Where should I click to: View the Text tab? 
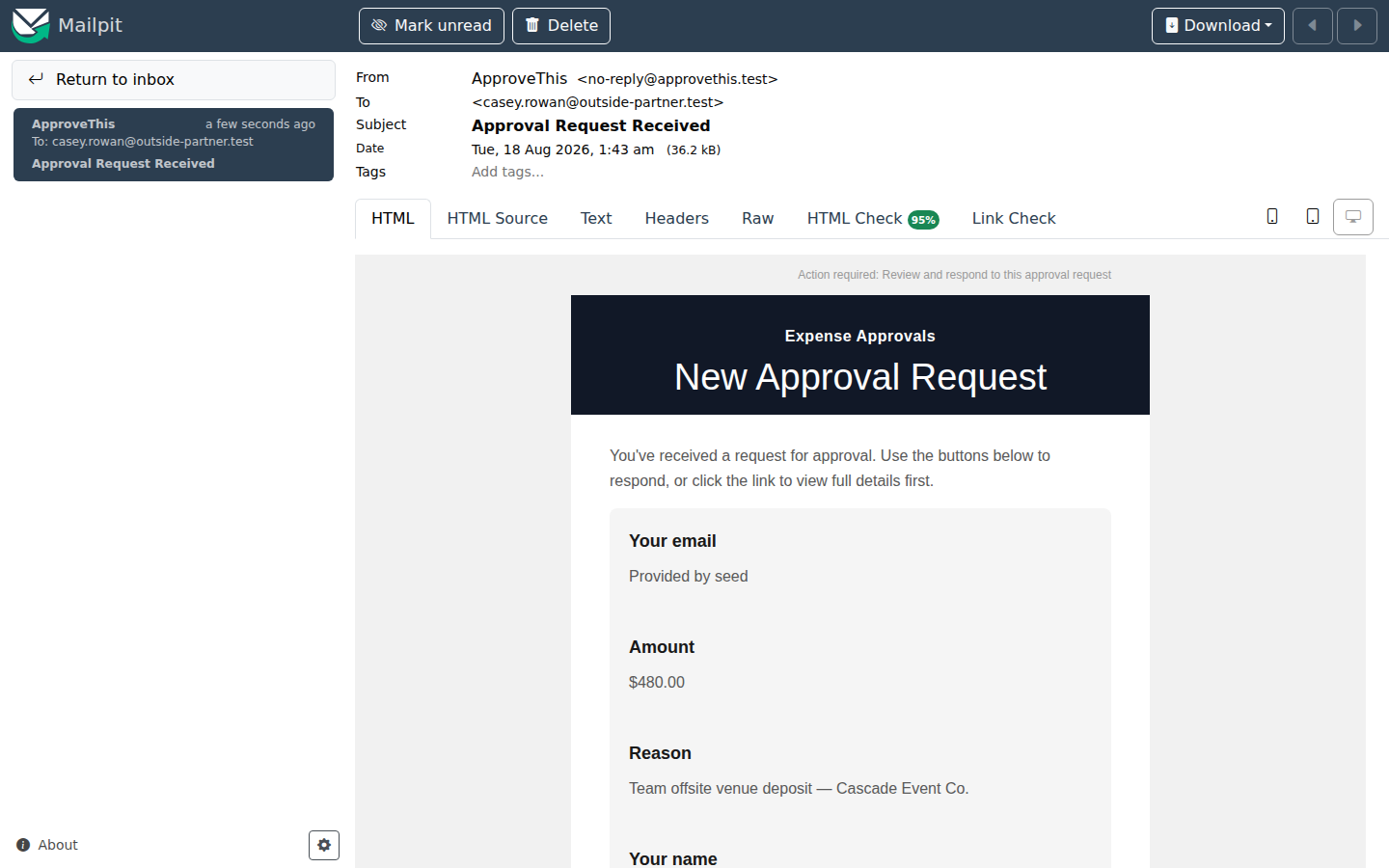click(596, 219)
